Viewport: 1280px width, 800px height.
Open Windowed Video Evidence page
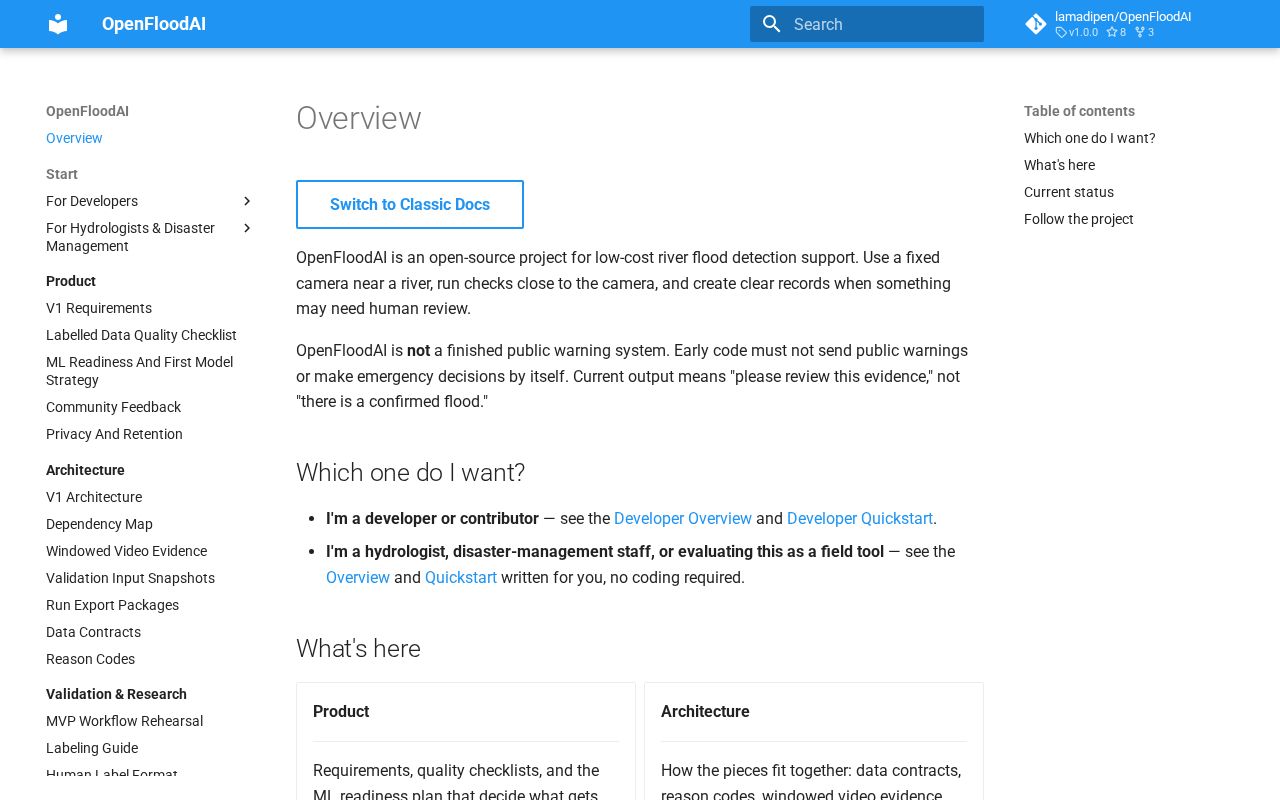tap(126, 551)
